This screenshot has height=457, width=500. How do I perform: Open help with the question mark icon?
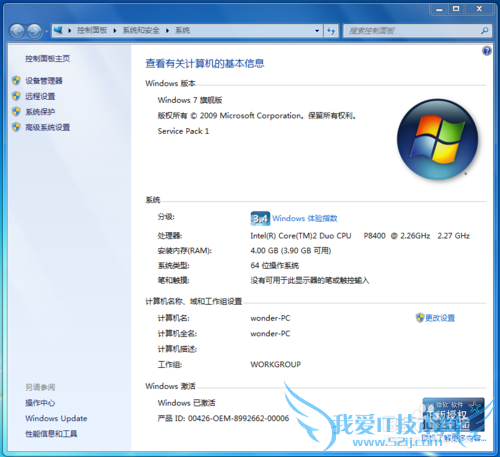click(487, 51)
